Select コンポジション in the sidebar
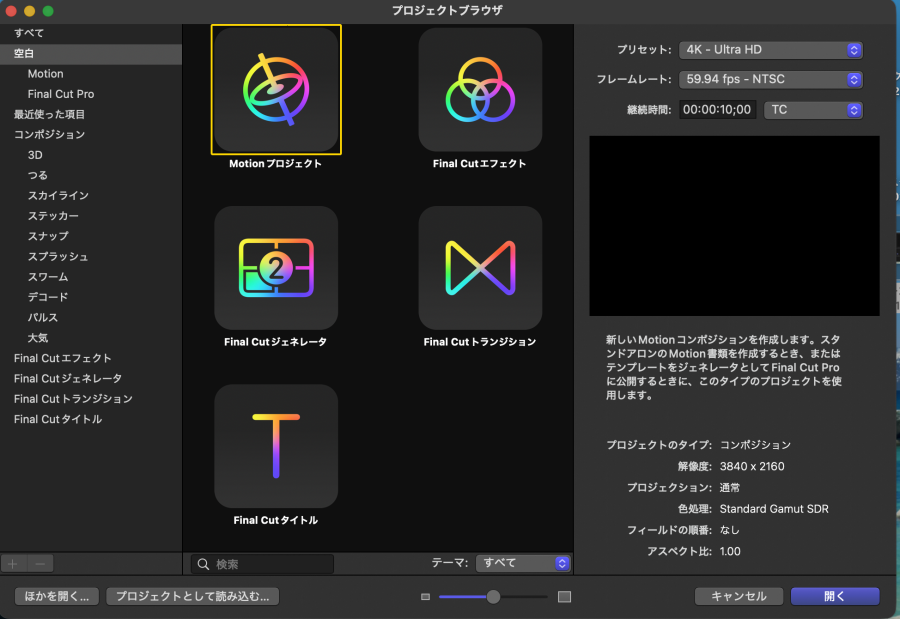The height and width of the screenshot is (619, 900). pos(49,134)
